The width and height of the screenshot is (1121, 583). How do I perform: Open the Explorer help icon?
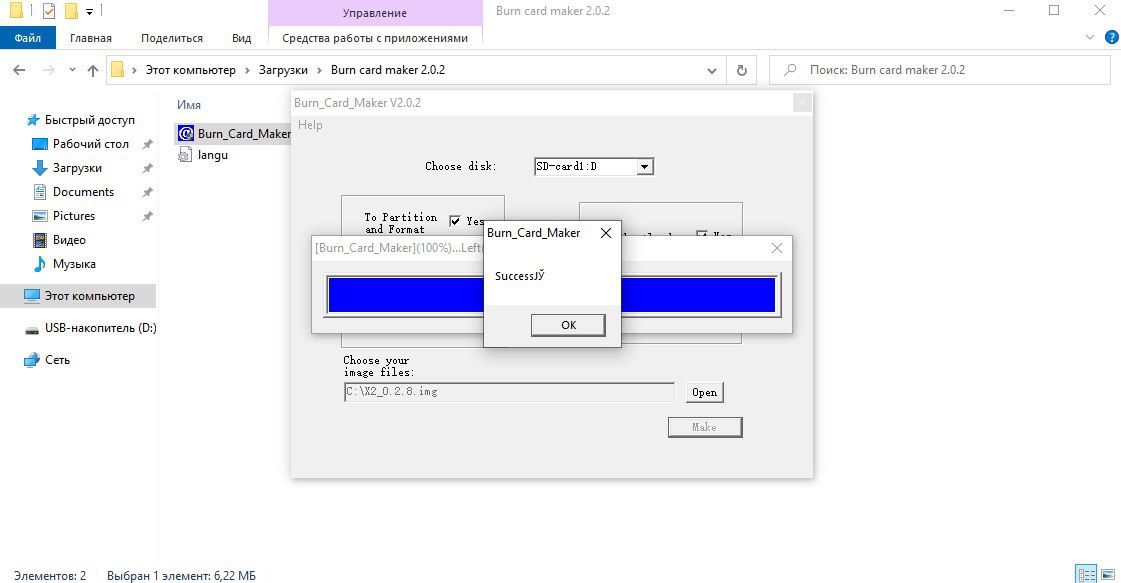coord(1112,37)
